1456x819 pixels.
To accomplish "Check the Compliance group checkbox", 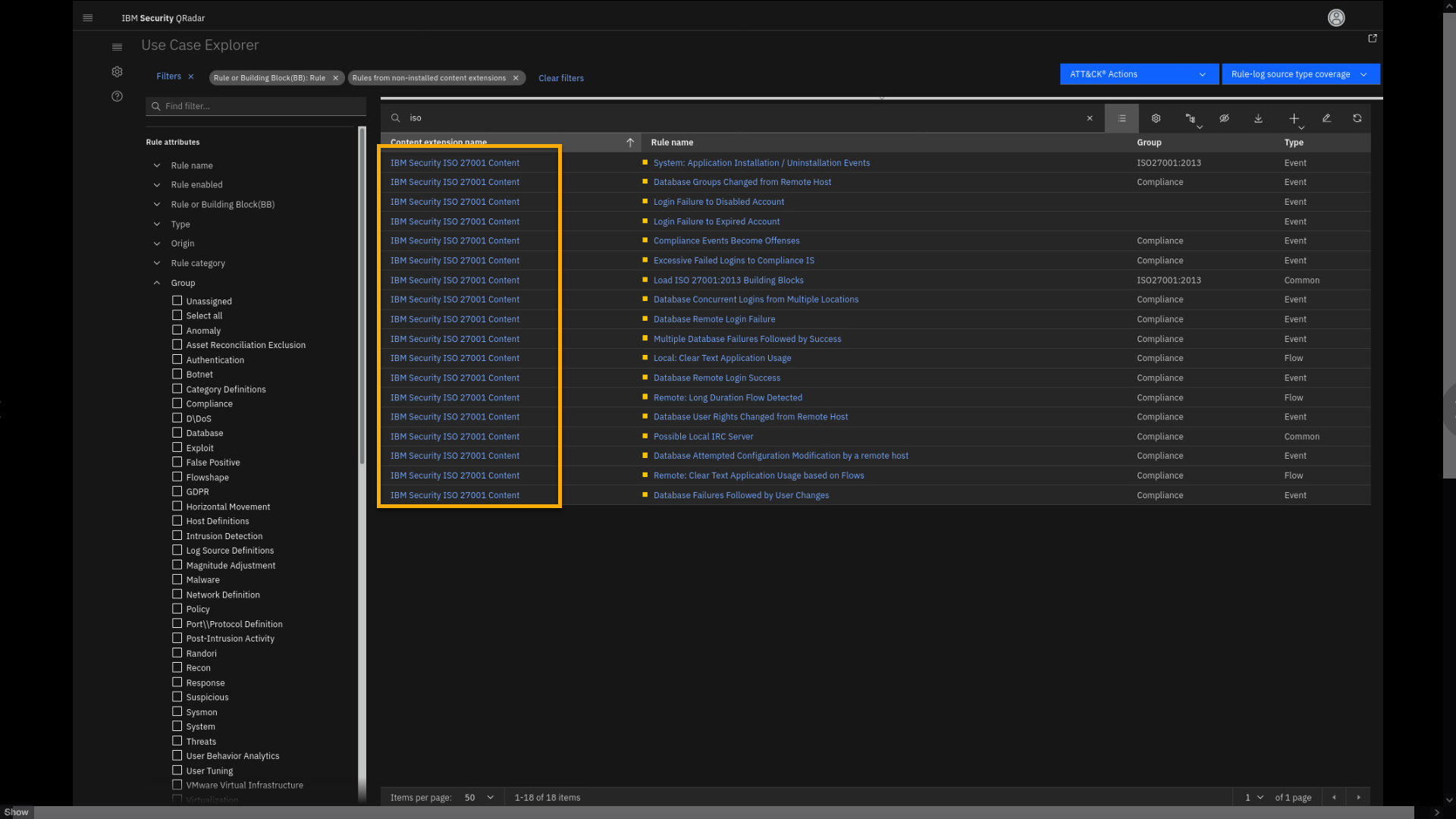I will click(177, 403).
